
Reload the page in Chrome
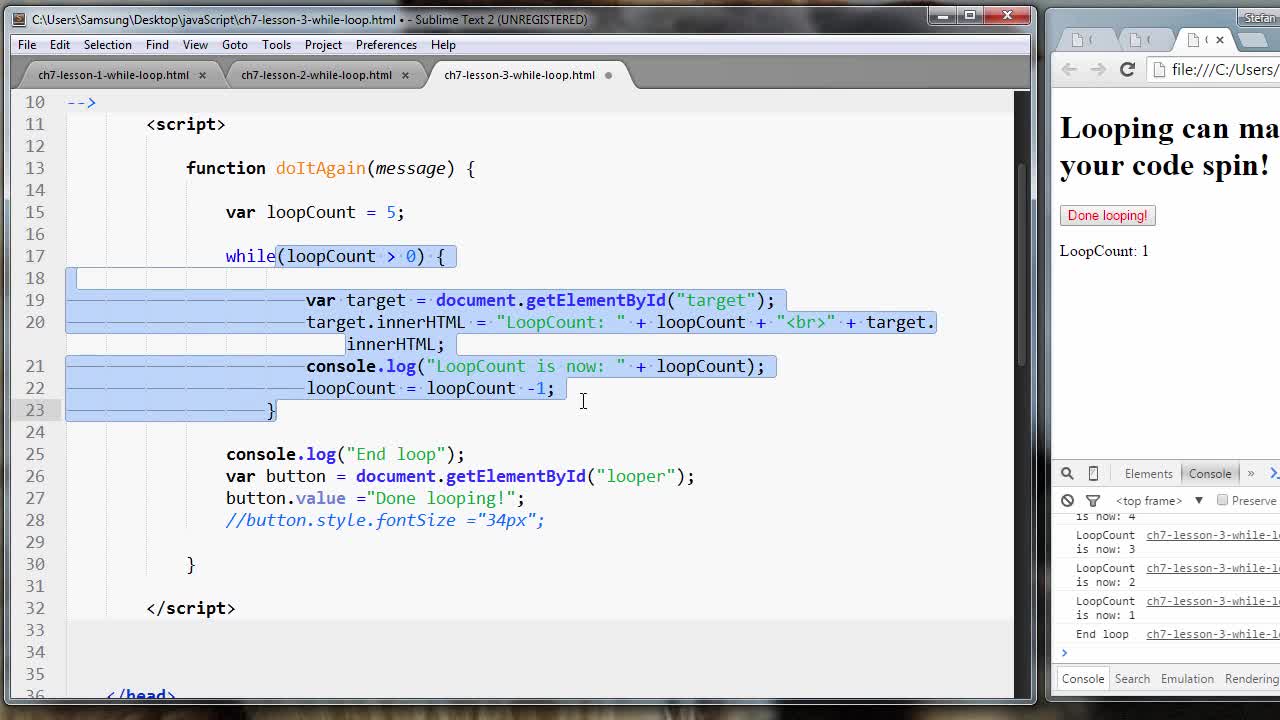click(1127, 69)
